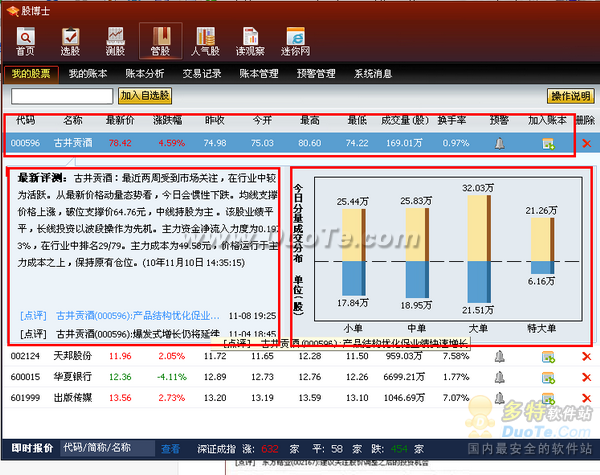The height and width of the screenshot is (475, 600).
Task: Click the 天邦股份 stock name
Action: 73,356
